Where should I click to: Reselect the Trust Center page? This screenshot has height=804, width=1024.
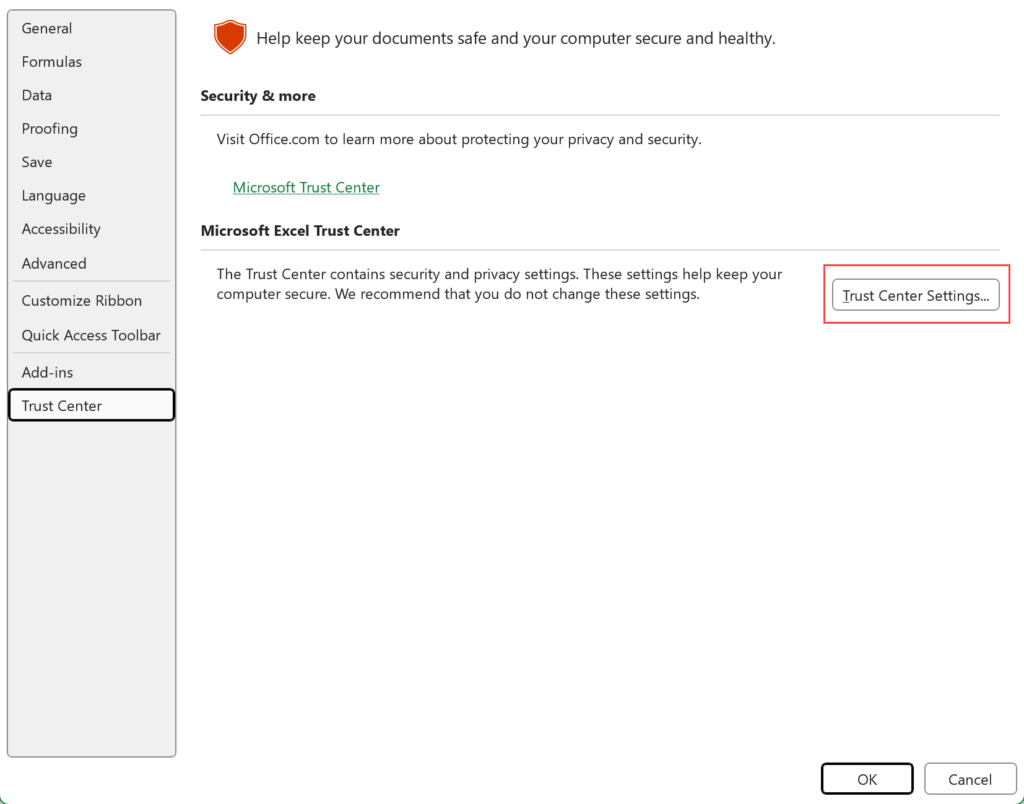[x=60, y=405]
